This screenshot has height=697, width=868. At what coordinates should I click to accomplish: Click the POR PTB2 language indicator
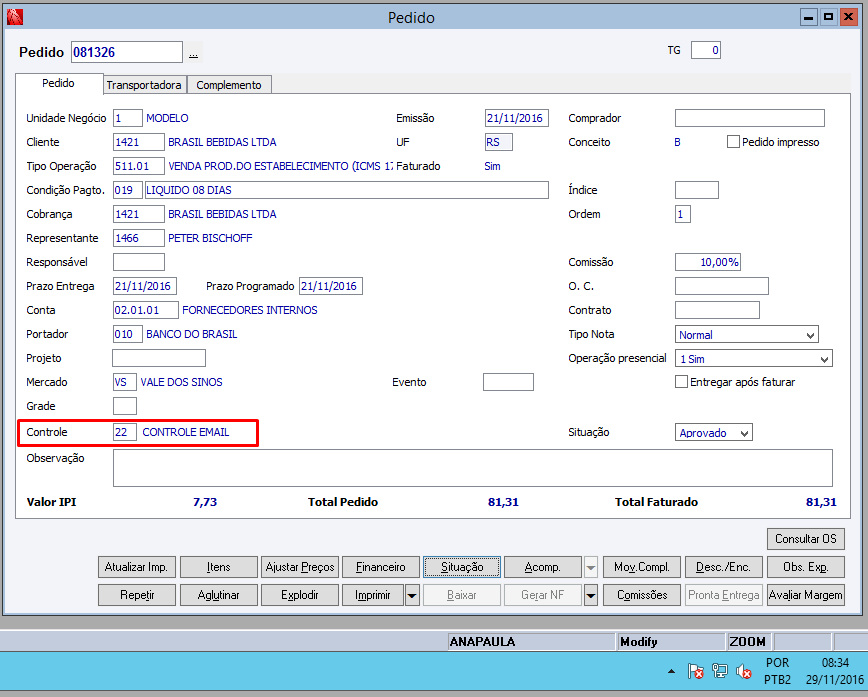pyautogui.click(x=778, y=671)
